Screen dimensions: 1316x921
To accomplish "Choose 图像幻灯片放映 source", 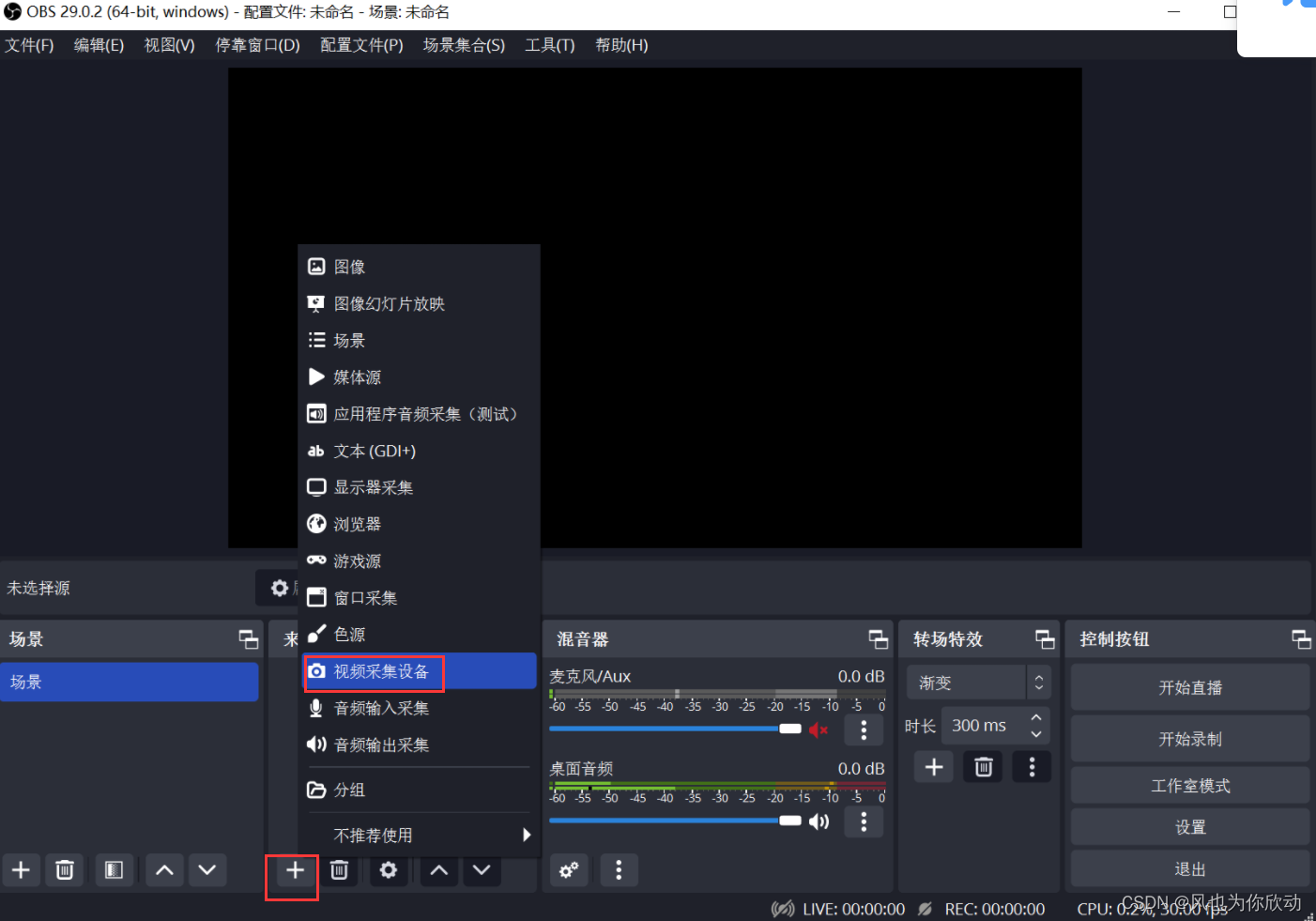I will coord(420,303).
